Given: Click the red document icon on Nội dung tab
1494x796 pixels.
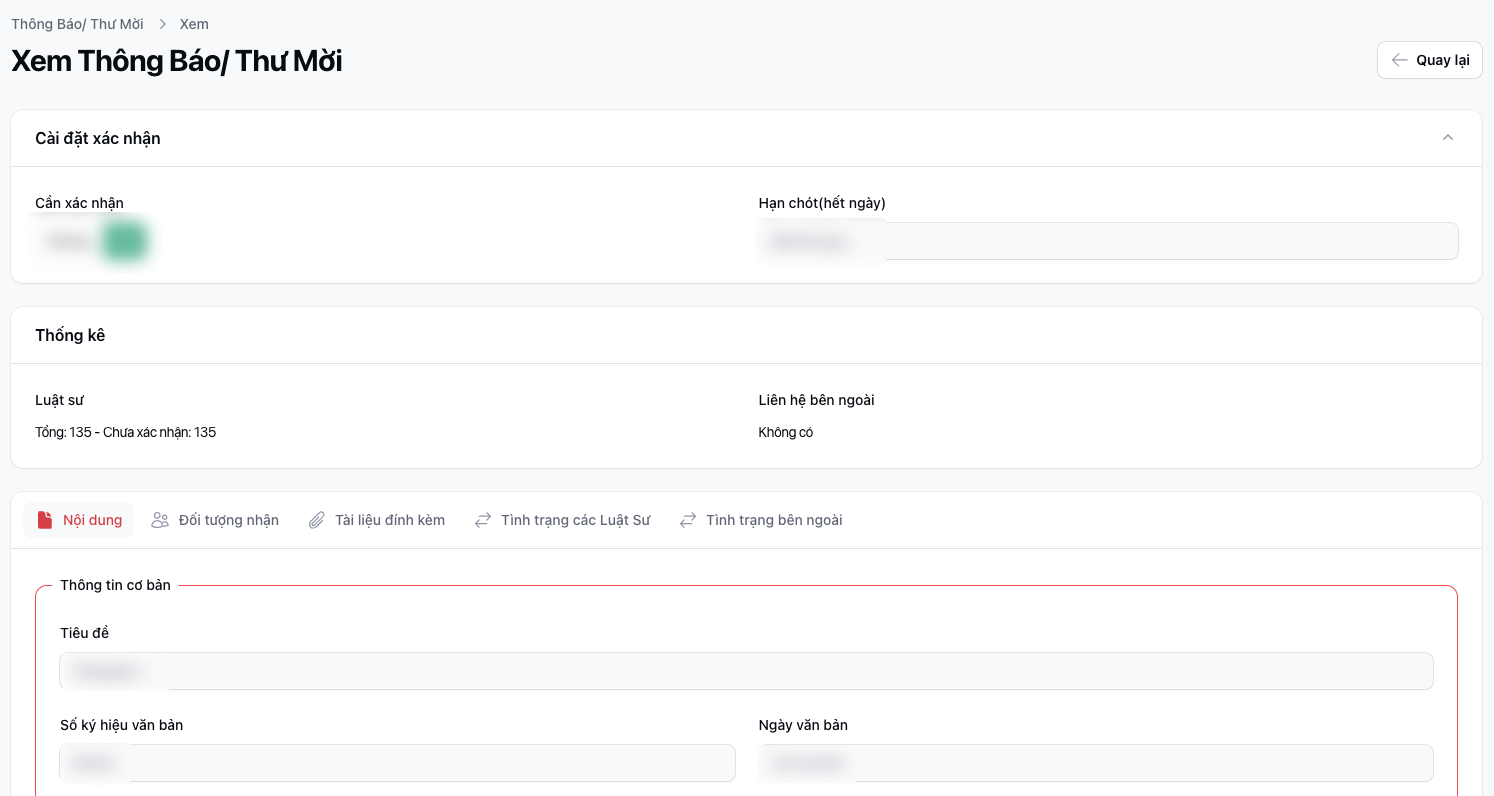Looking at the screenshot, I should [x=44, y=520].
